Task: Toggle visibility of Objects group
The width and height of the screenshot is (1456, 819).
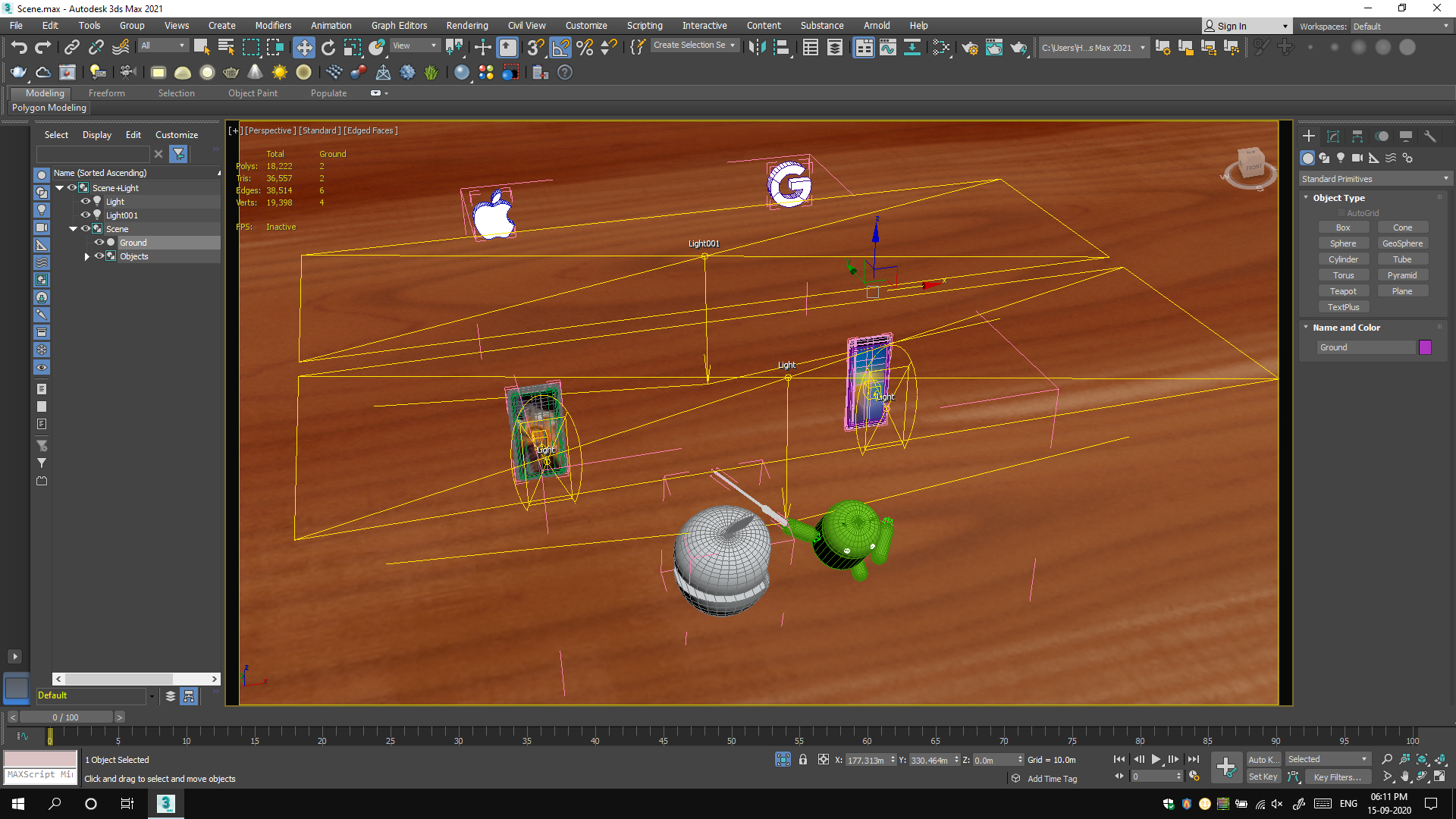Action: click(99, 256)
